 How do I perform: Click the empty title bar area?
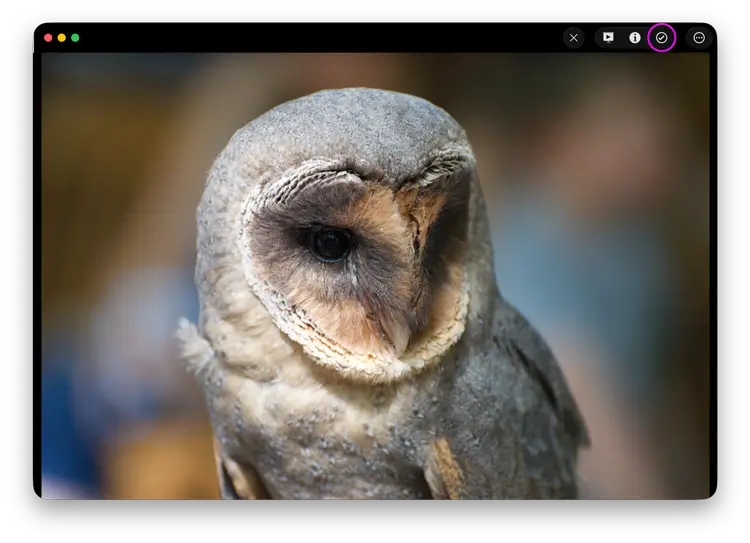pos(300,38)
